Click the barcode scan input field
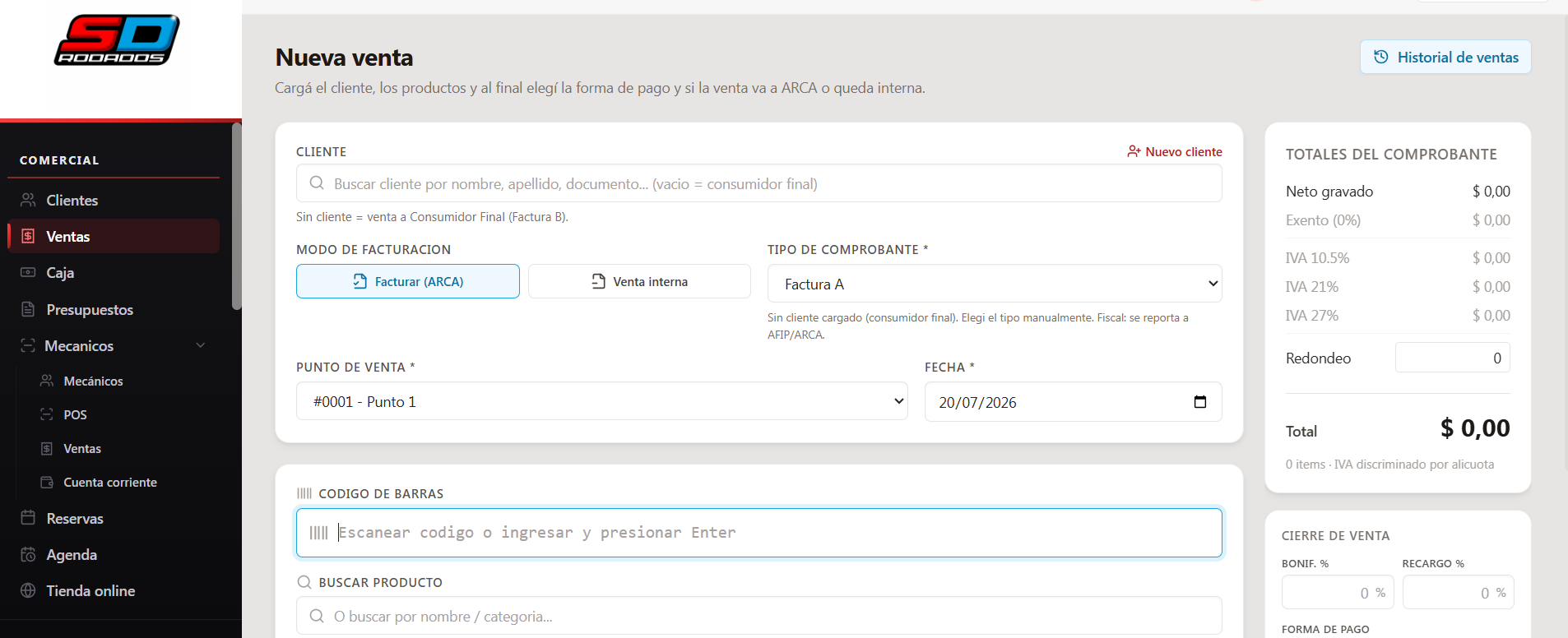 (x=759, y=533)
